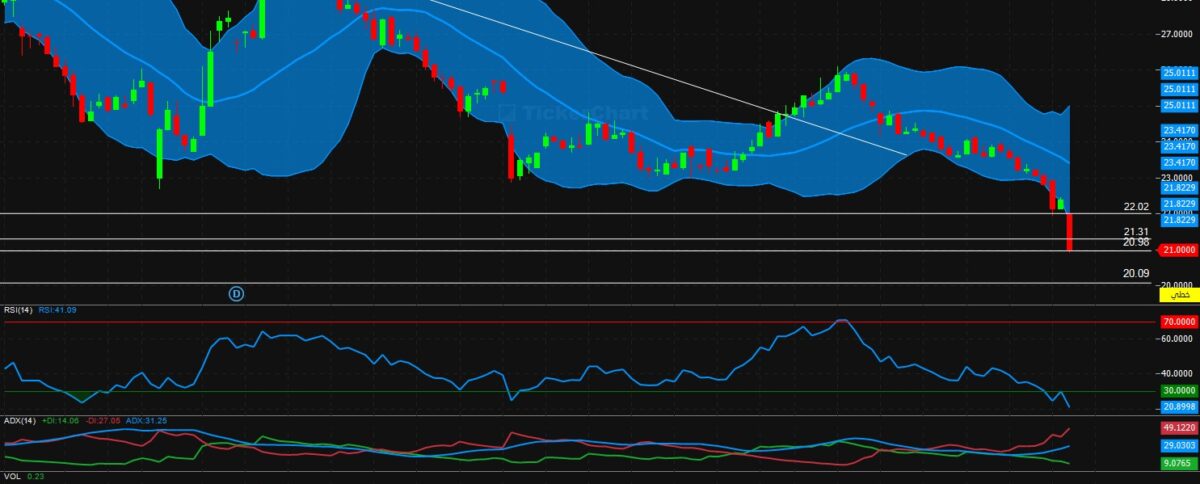Click the blue 29.0303 ADX value tag
1200x484 pixels.
click(1179, 444)
